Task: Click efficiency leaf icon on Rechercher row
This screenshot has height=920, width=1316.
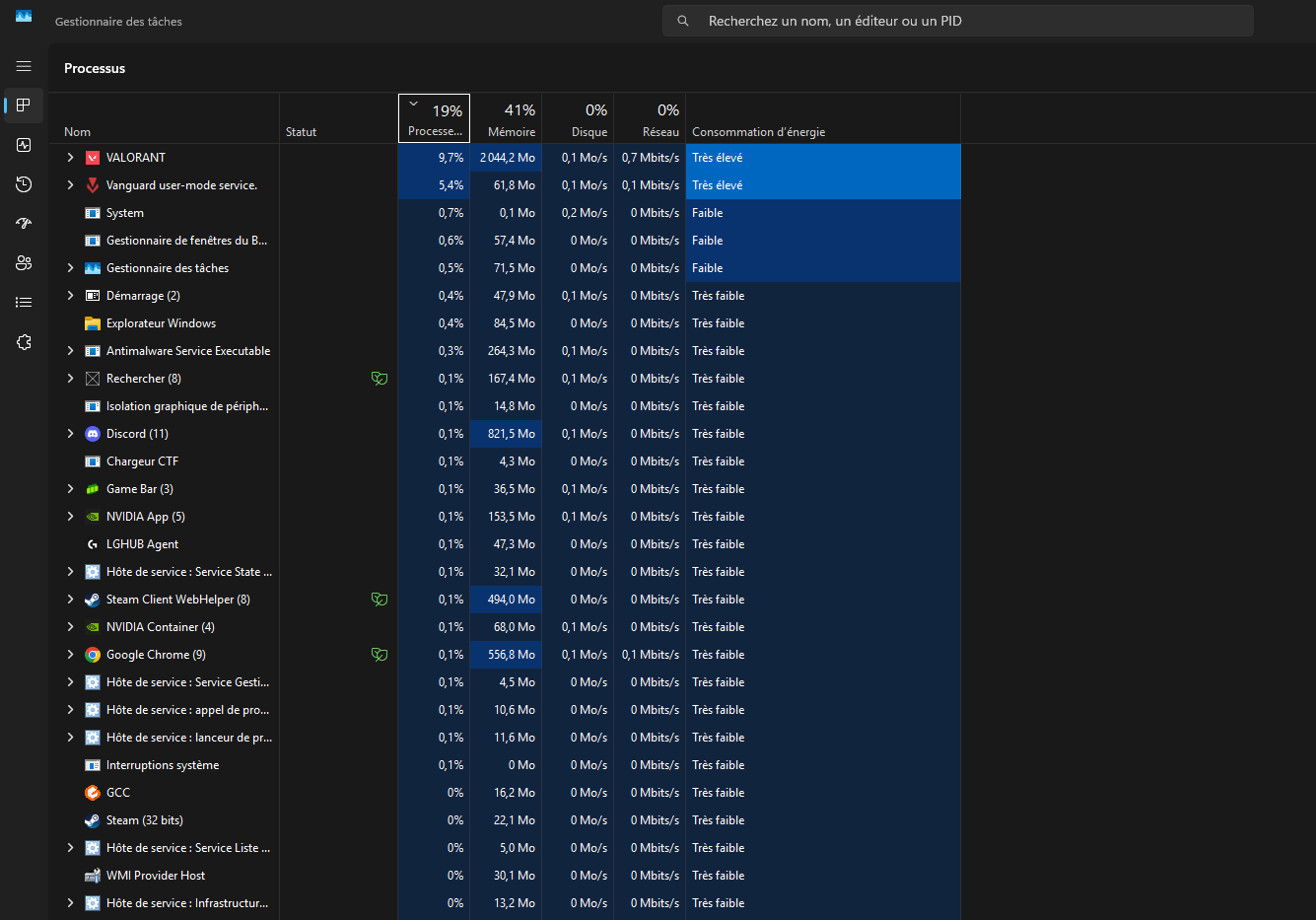Action: 379,379
